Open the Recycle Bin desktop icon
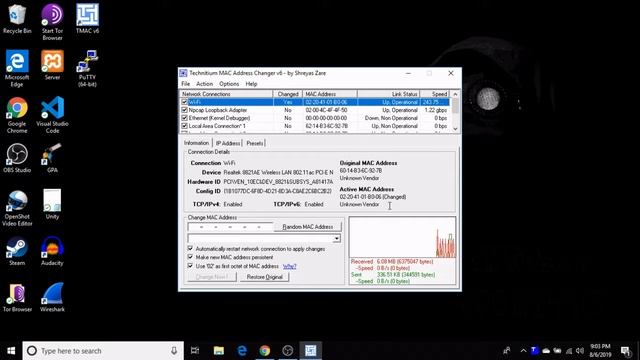Viewport: 640px width, 360px height. tap(17, 19)
